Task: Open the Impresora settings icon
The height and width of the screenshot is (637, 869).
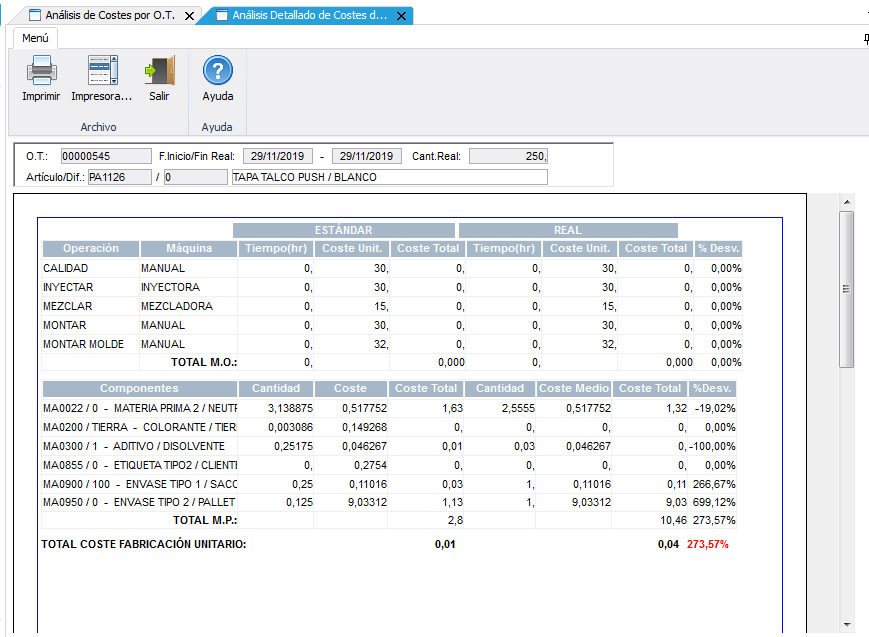Action: [102, 72]
